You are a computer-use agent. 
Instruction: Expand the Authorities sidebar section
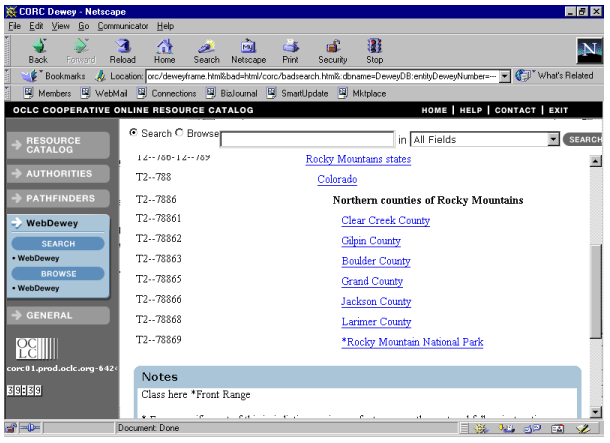[58, 173]
